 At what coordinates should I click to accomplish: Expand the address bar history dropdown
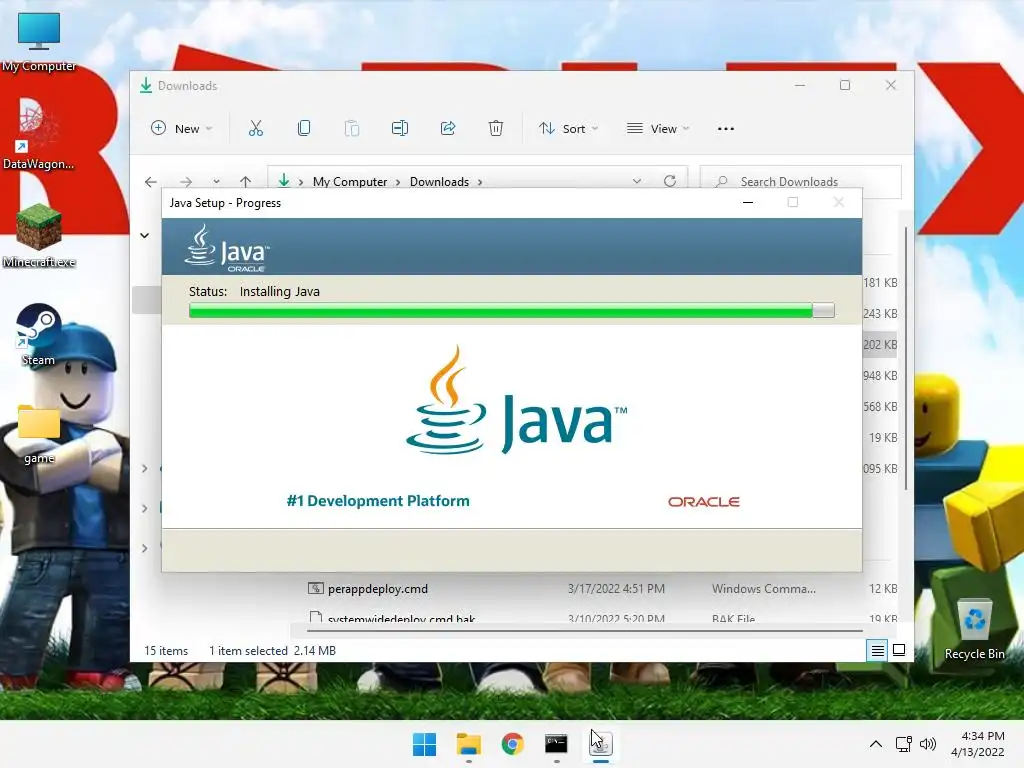pos(637,182)
